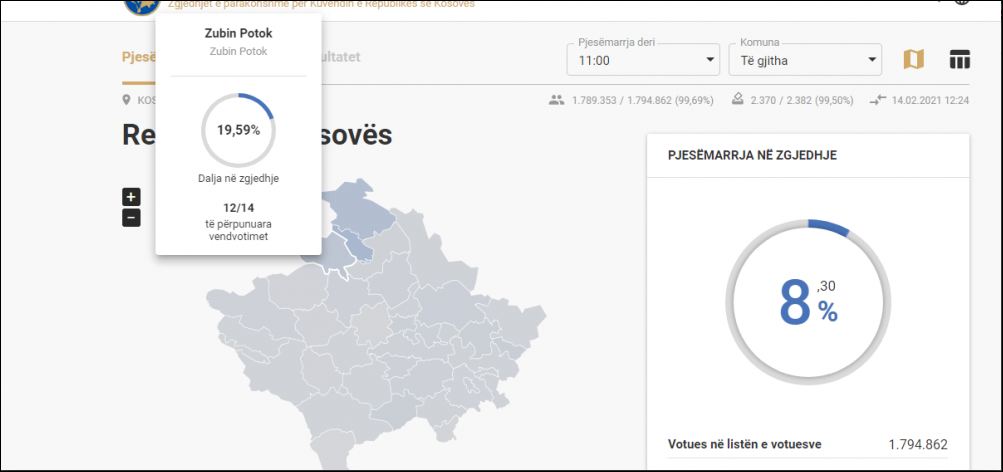Click the globe language icon
Image resolution: width=1003 pixels, height=472 pixels.
[963, 3]
